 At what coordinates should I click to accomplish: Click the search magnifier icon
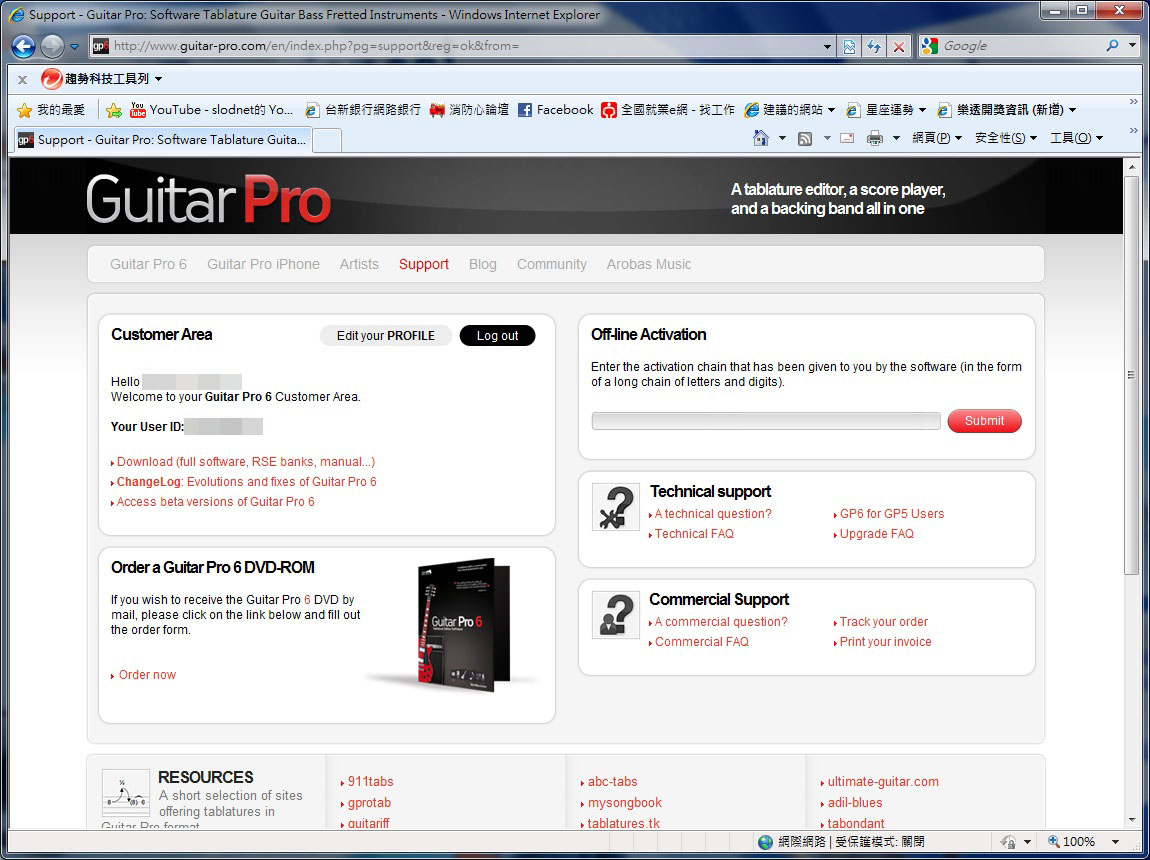tap(1113, 45)
